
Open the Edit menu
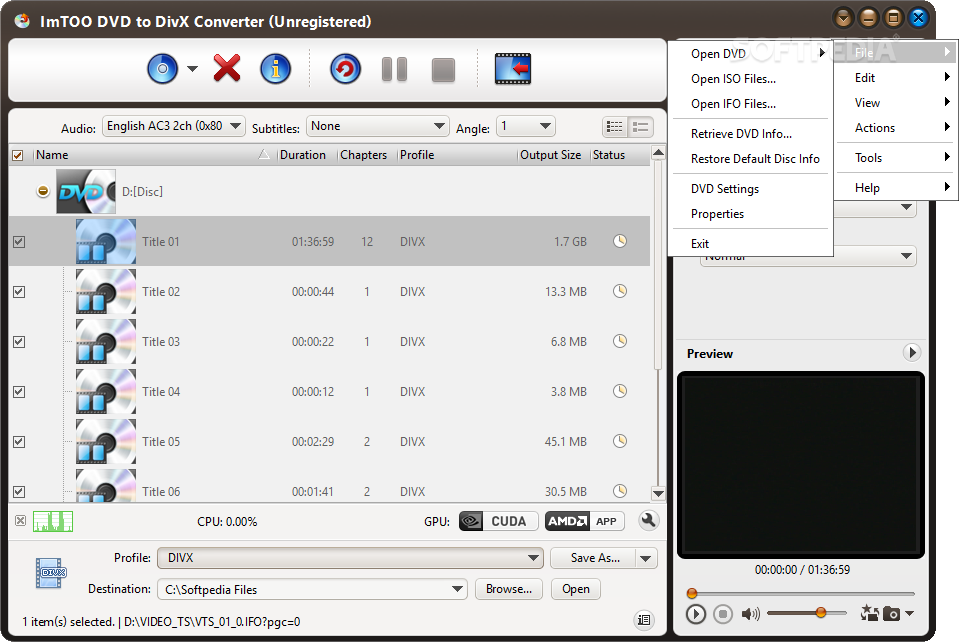[897, 78]
